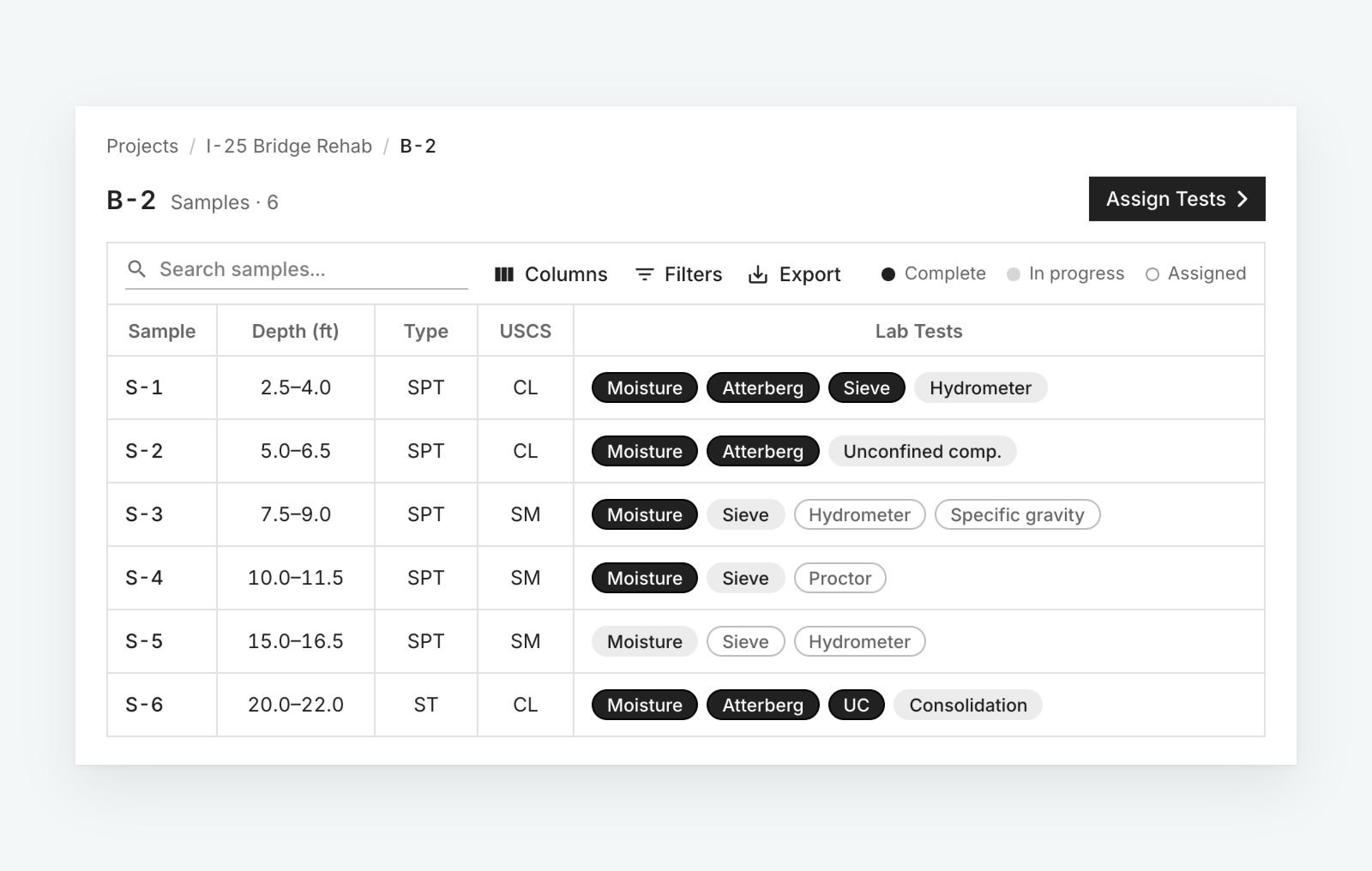Click Atterberg chip in row S-2
1372x871 pixels.
click(x=763, y=451)
